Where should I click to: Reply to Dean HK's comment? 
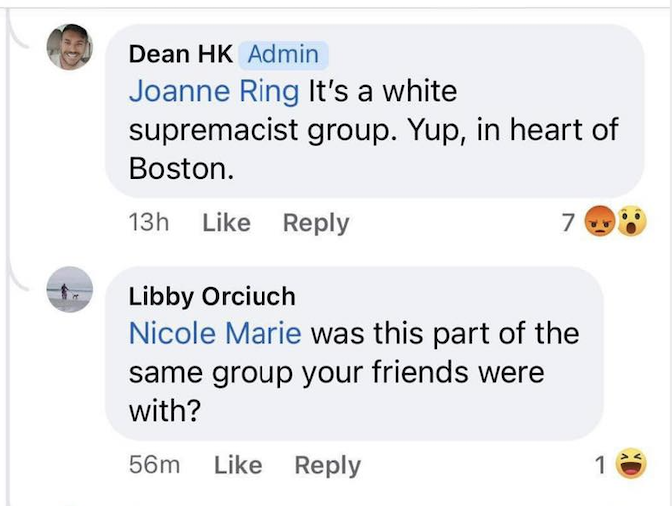[316, 223]
